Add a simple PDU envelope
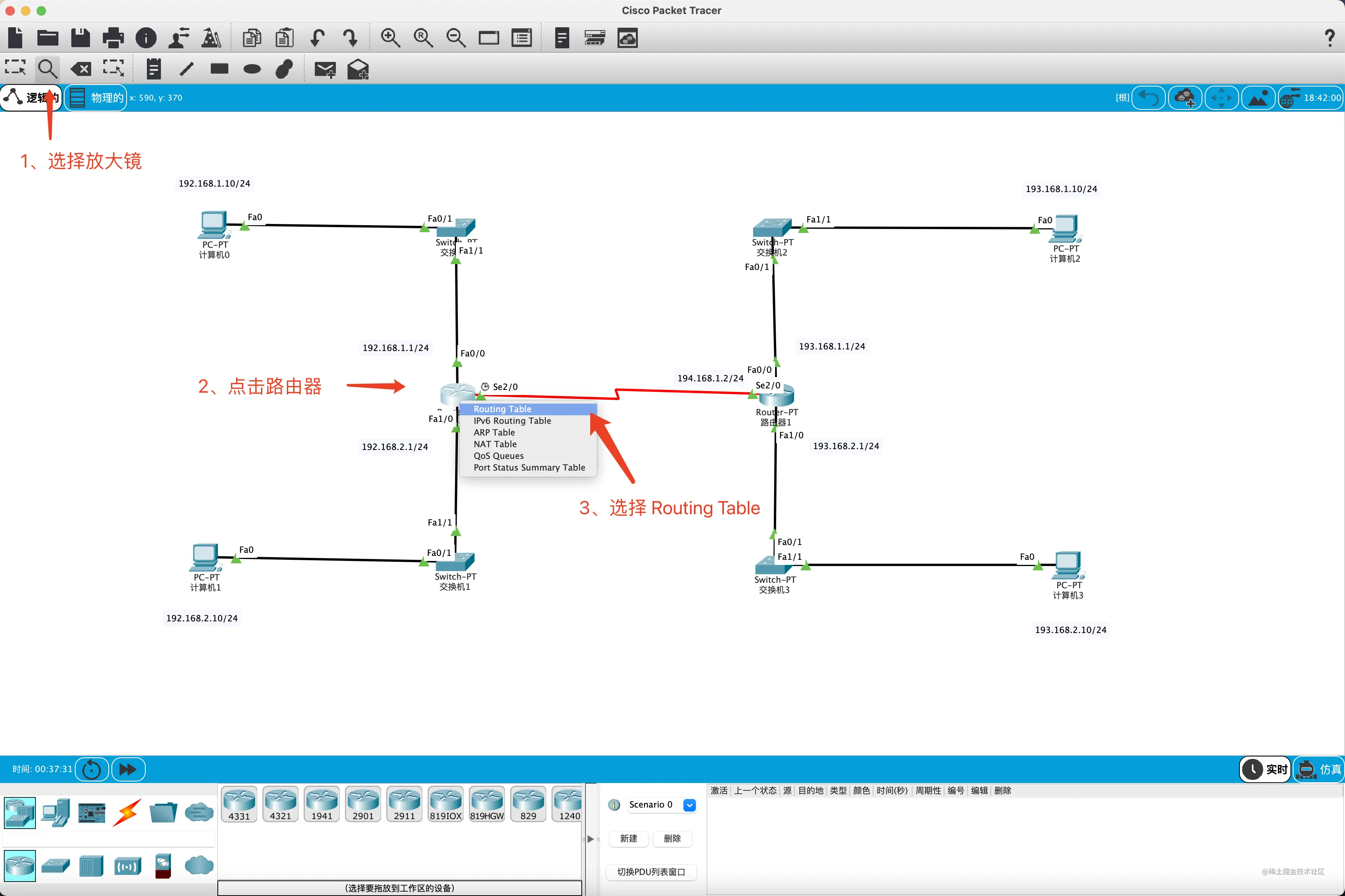The height and width of the screenshot is (896, 1345). [325, 69]
